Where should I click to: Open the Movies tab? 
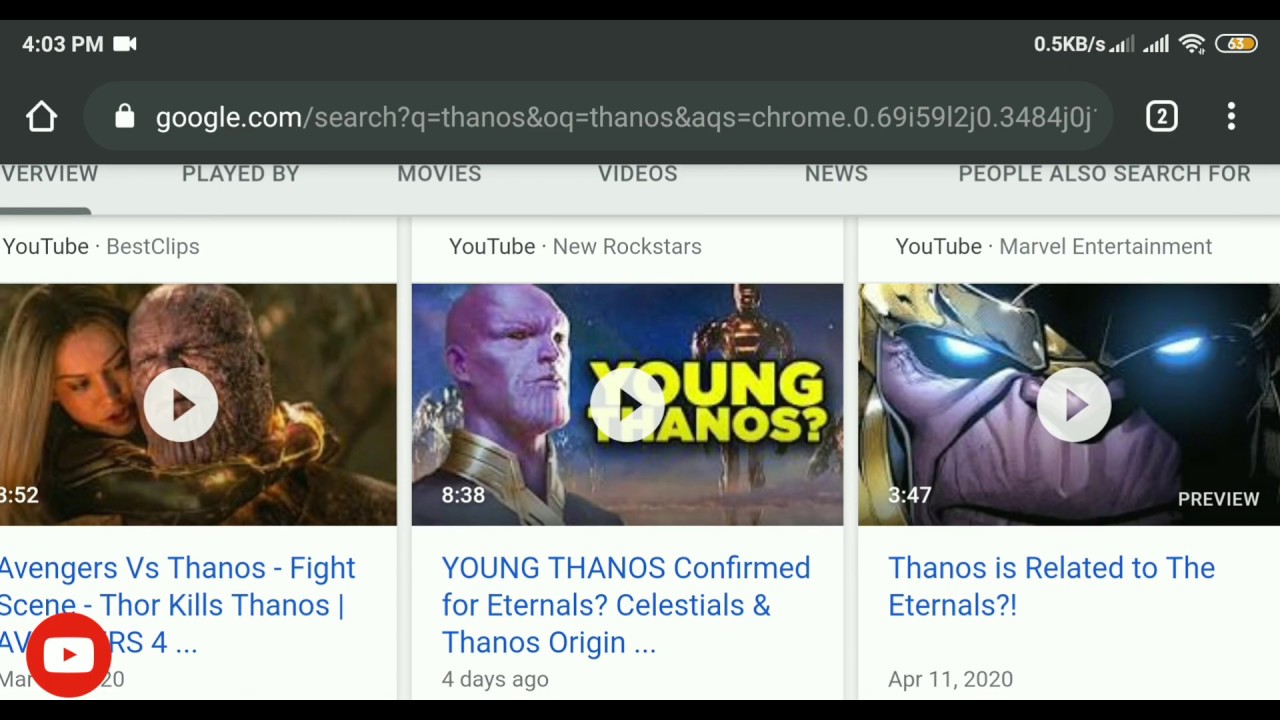click(x=439, y=174)
